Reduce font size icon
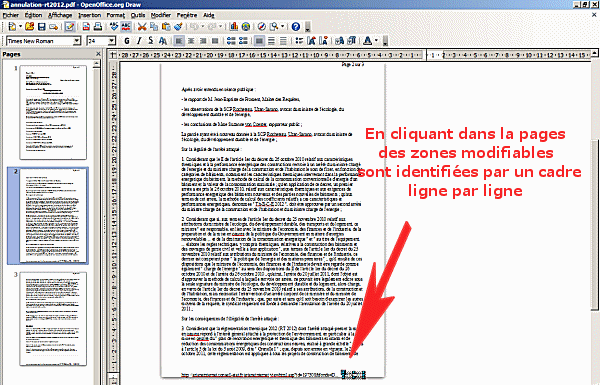 323,41
